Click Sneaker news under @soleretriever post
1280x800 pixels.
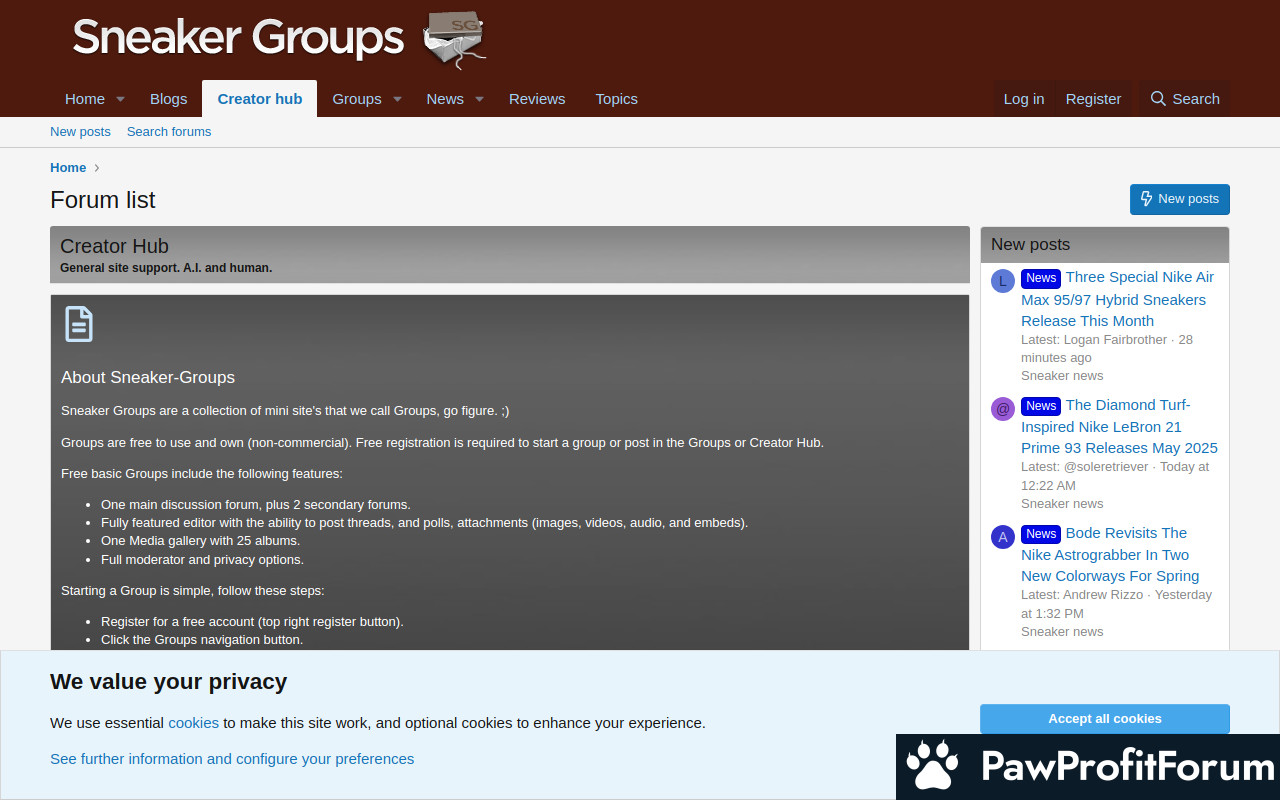pyautogui.click(x=1062, y=504)
